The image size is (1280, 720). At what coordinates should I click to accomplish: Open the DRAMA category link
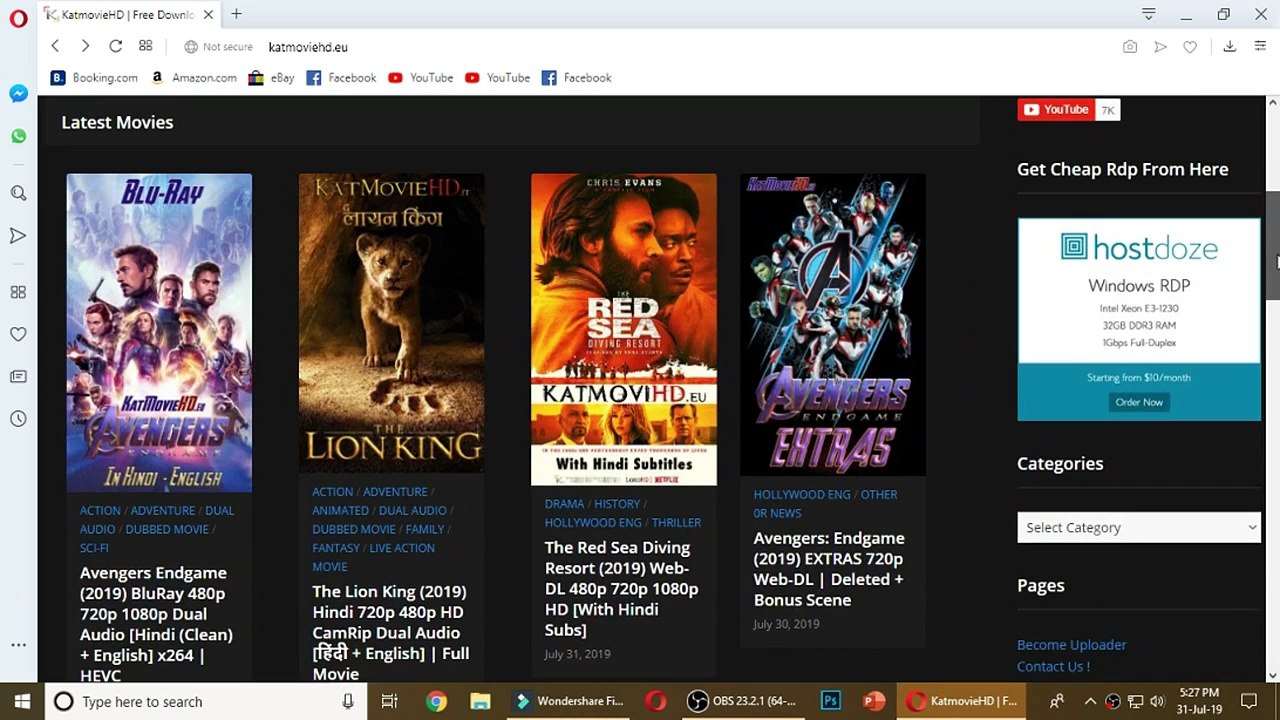(564, 504)
